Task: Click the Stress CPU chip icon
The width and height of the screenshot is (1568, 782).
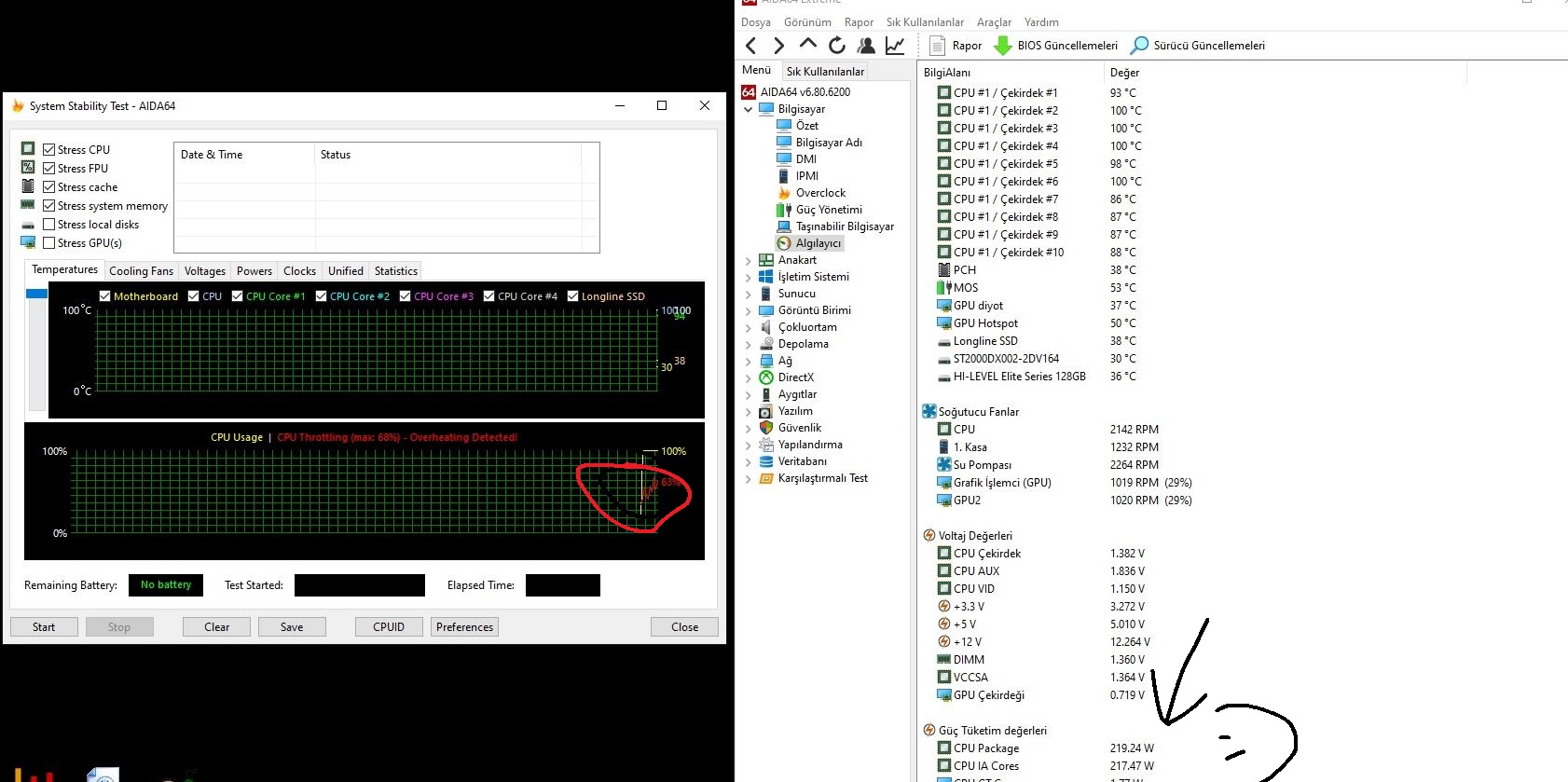Action: click(28, 148)
